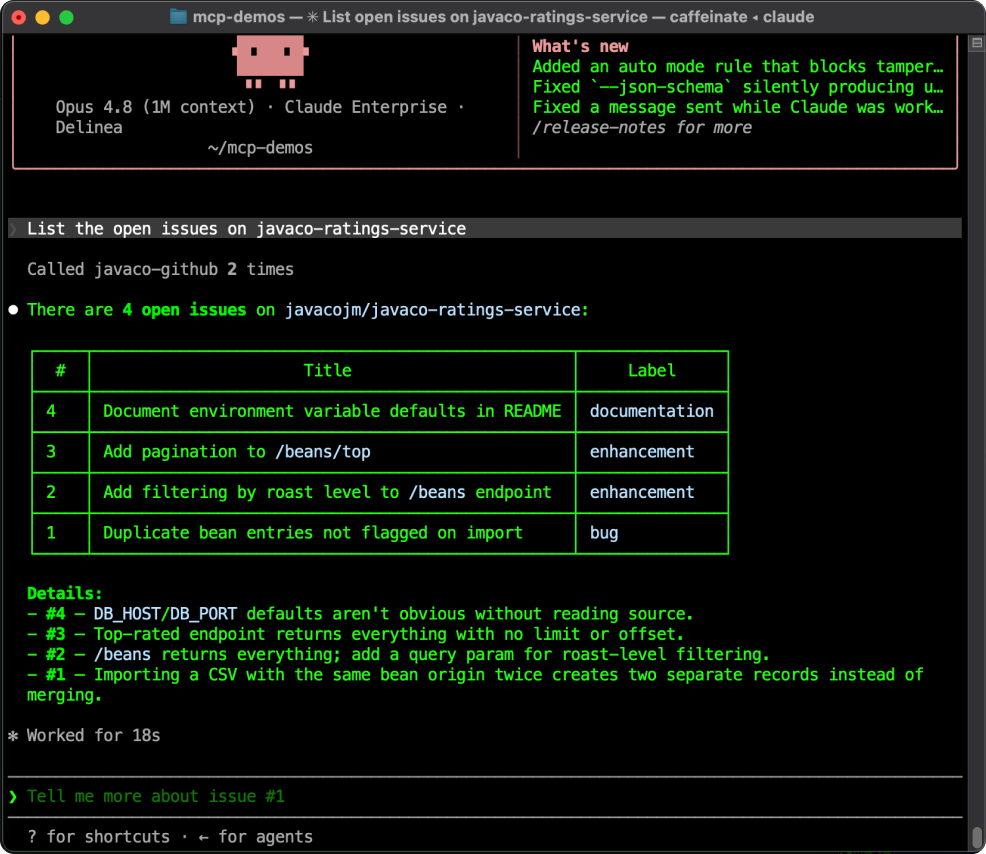986x854 pixels.
Task: Click the green prompt chevron in the input line
Action: pyautogui.click(x=13, y=797)
